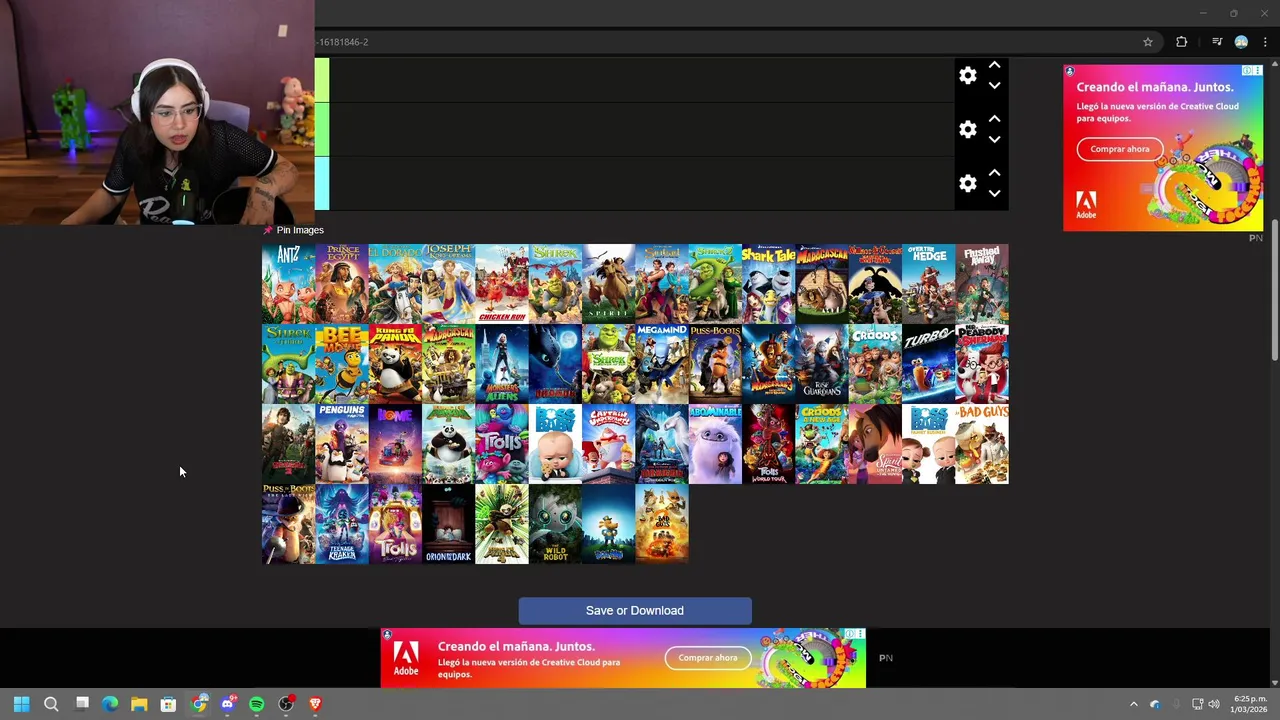Image resolution: width=1280 pixels, height=720 pixels.
Task: Open the clock and date flyout
Action: pyautogui.click(x=1250, y=704)
